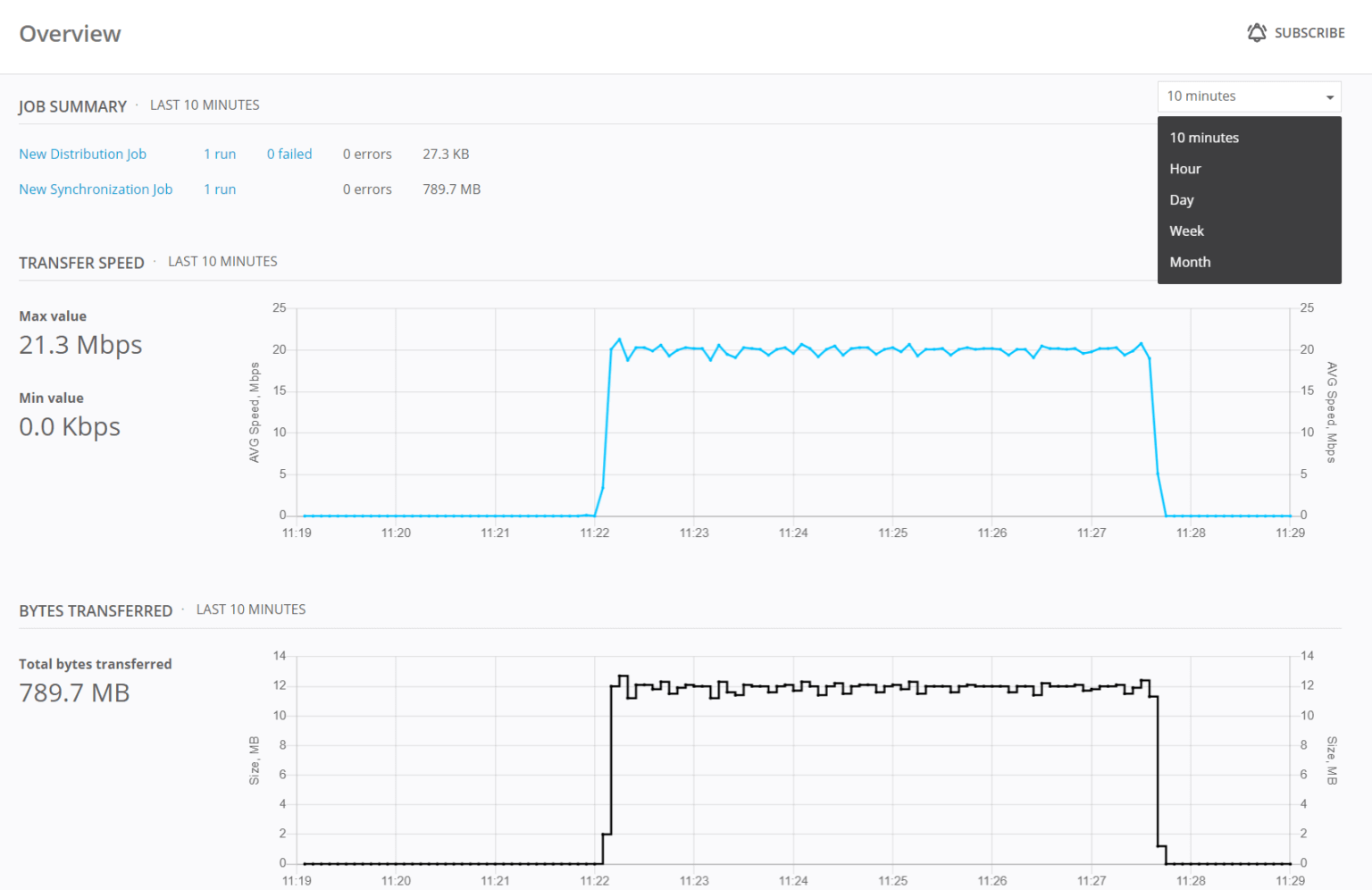This screenshot has height=890, width=1372.
Task: Select Week from the time range list
Action: 1186,231
